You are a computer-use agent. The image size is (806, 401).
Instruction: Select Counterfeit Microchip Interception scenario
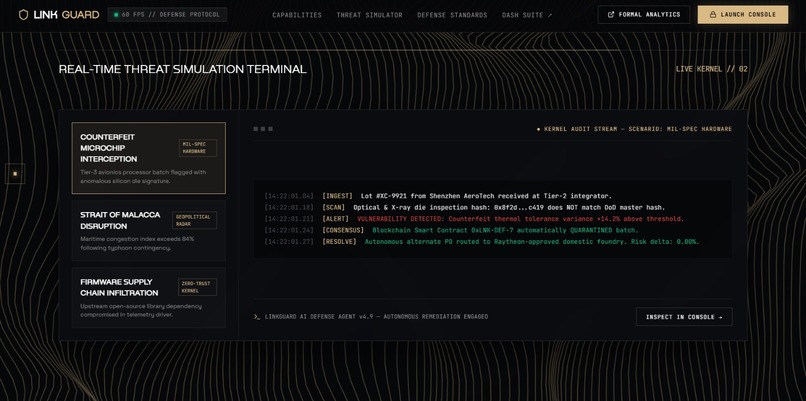pyautogui.click(x=149, y=158)
